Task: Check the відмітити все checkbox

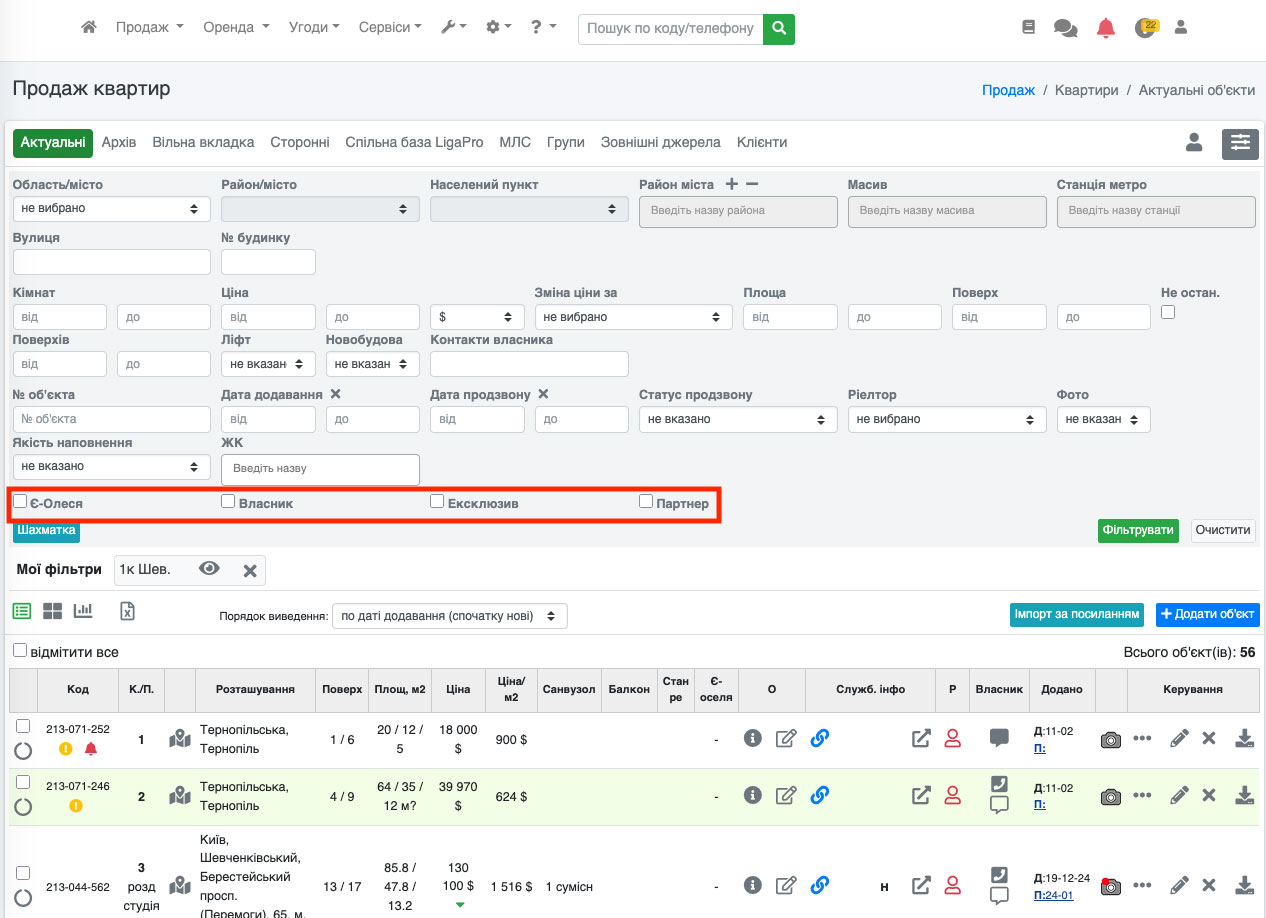Action: (20, 651)
